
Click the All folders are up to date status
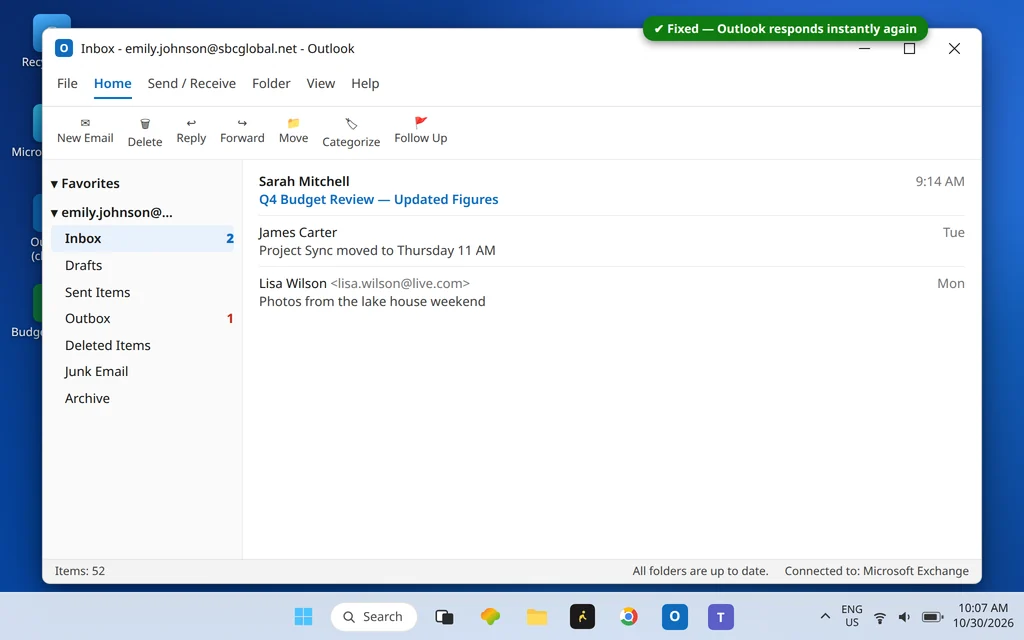(x=700, y=571)
